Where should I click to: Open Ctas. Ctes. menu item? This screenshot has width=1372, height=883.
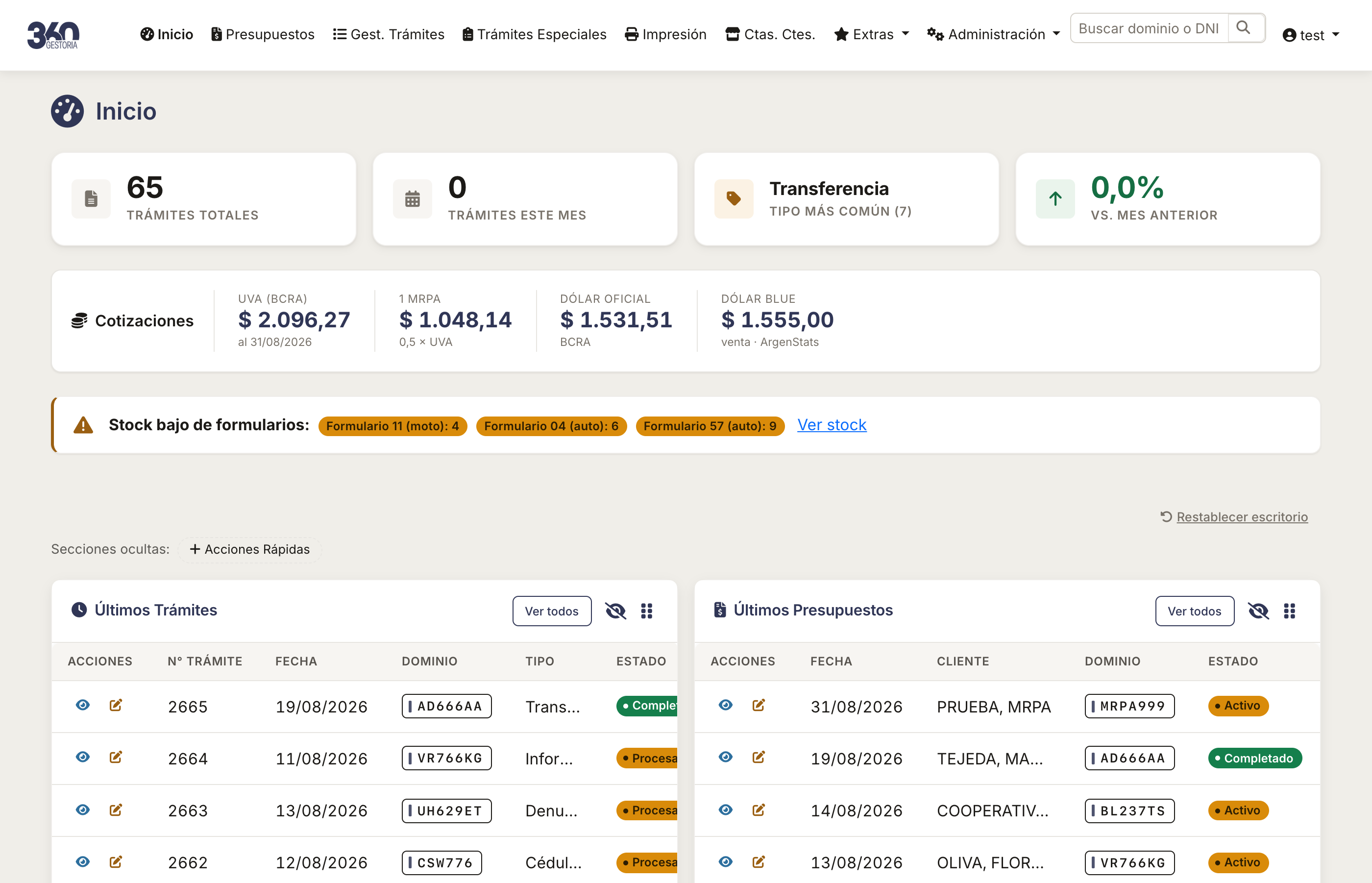click(770, 34)
